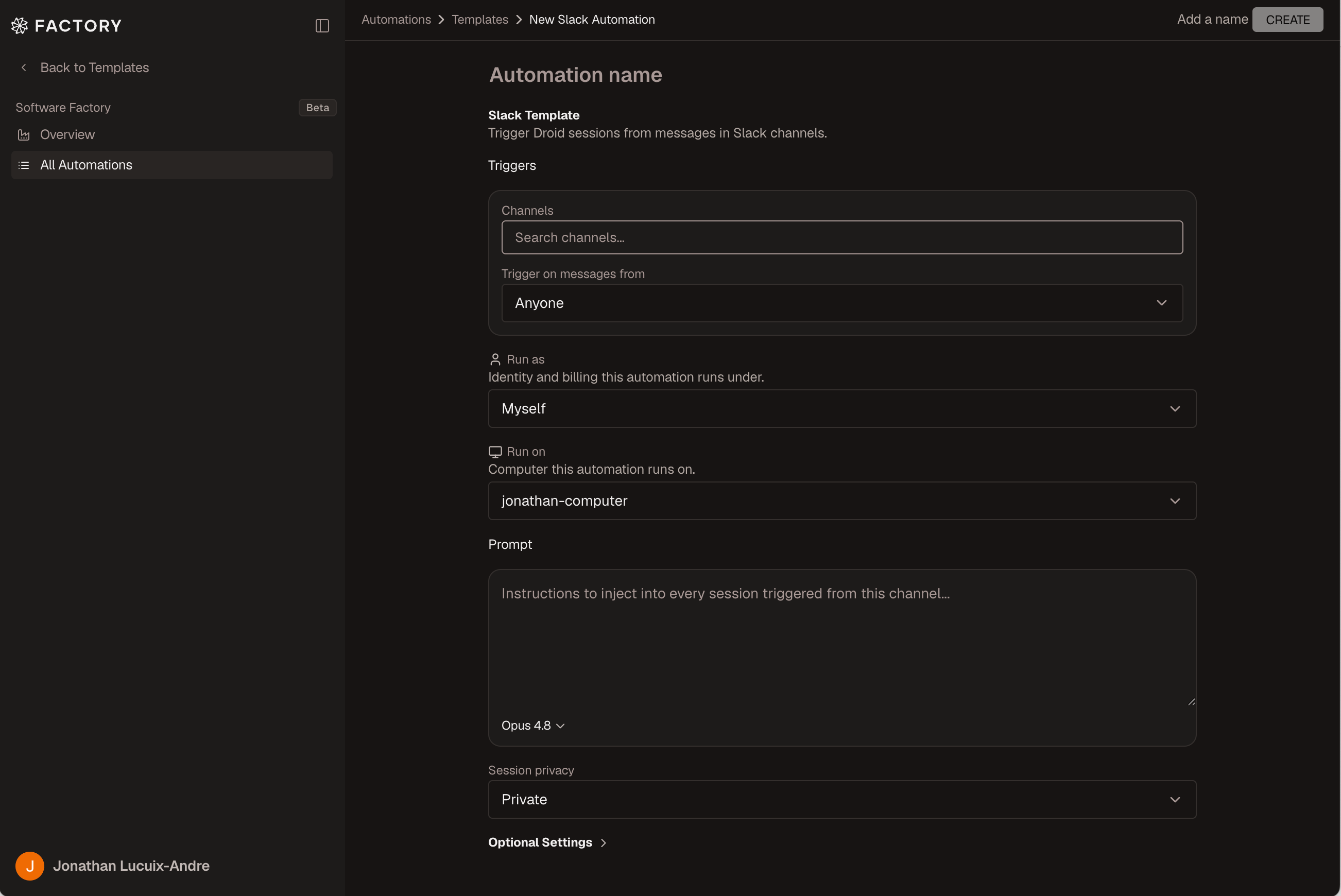1341x896 pixels.
Task: Click the Back to Templates chevron icon
Action: click(23, 67)
